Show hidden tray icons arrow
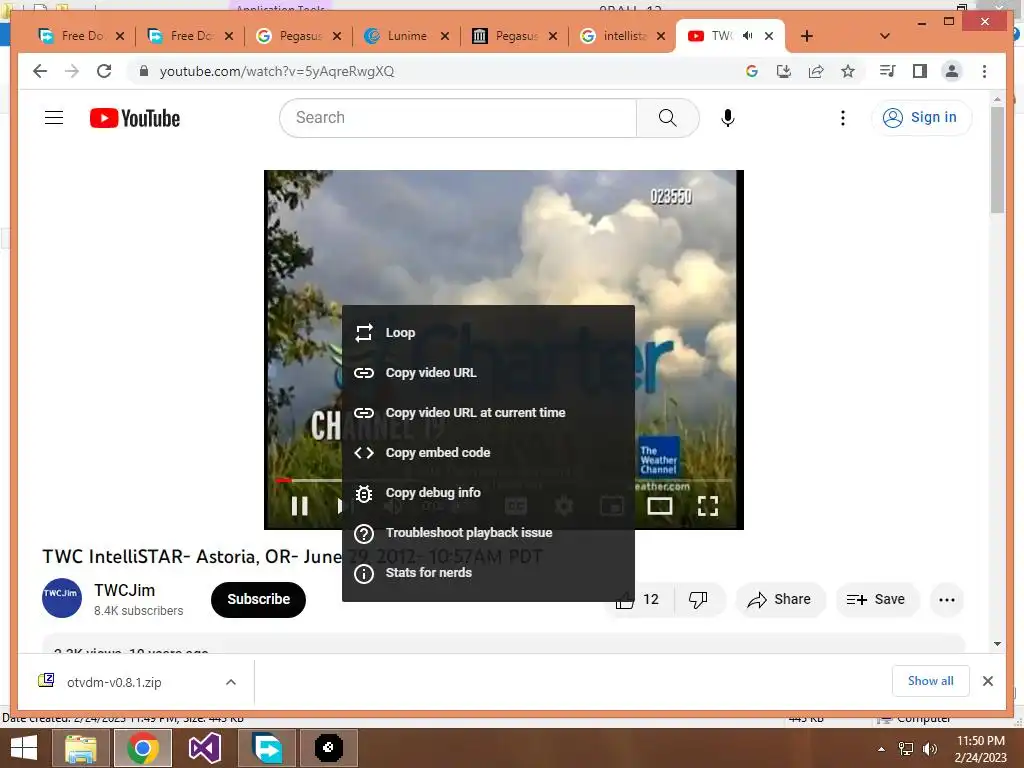The image size is (1024, 768). click(x=881, y=749)
